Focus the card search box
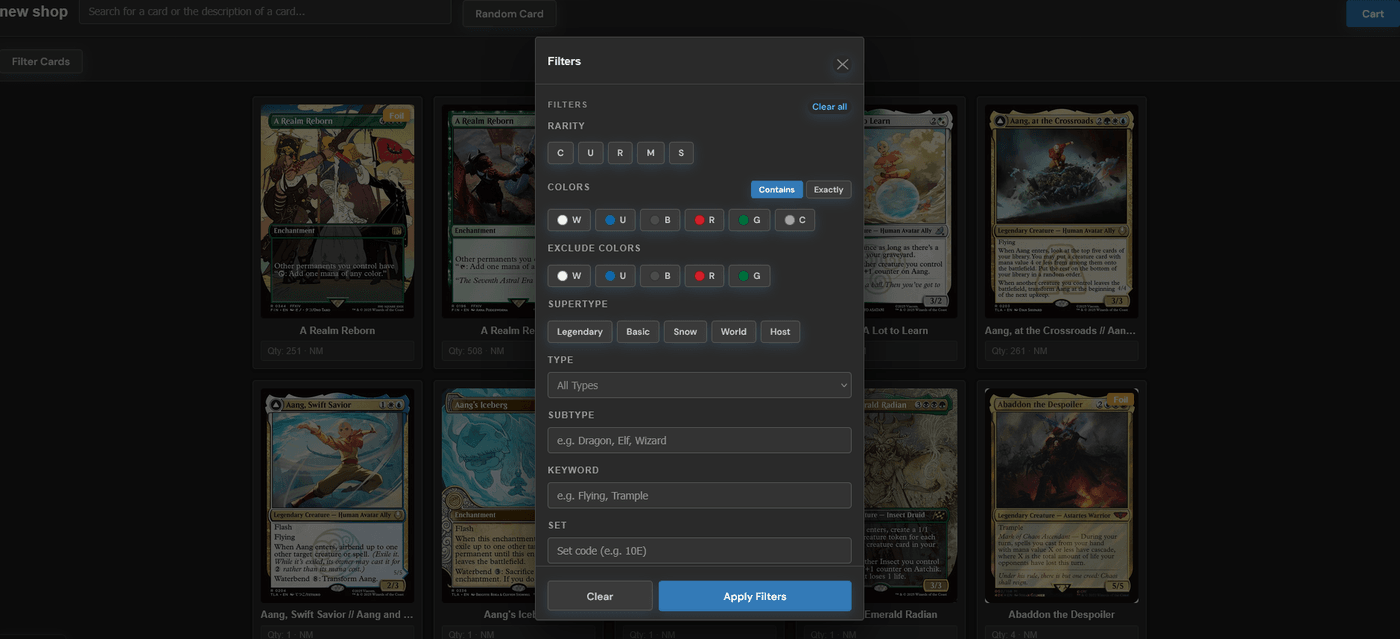This screenshot has width=1400, height=639. coord(265,12)
